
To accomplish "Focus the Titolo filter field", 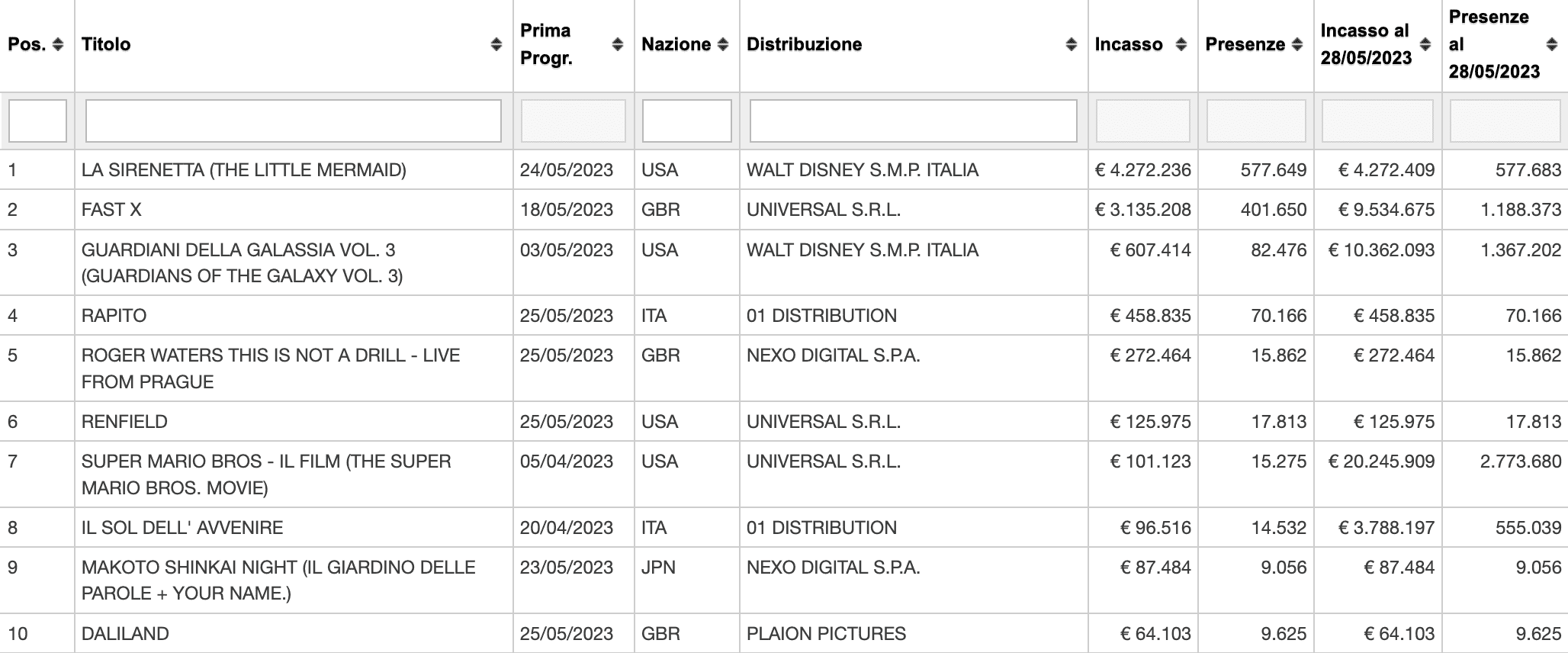I will point(294,121).
